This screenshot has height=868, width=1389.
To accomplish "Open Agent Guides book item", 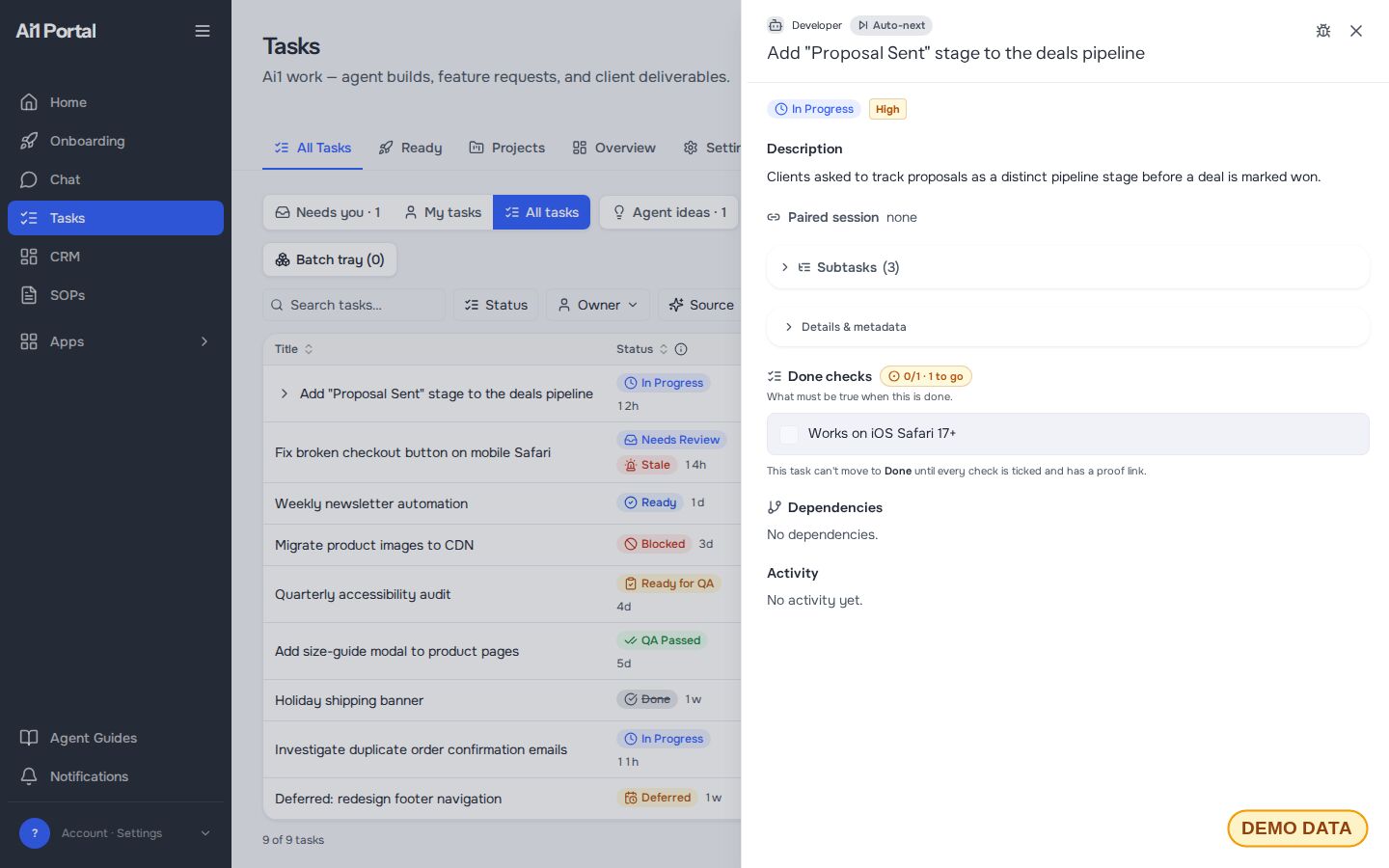I will coord(116,738).
